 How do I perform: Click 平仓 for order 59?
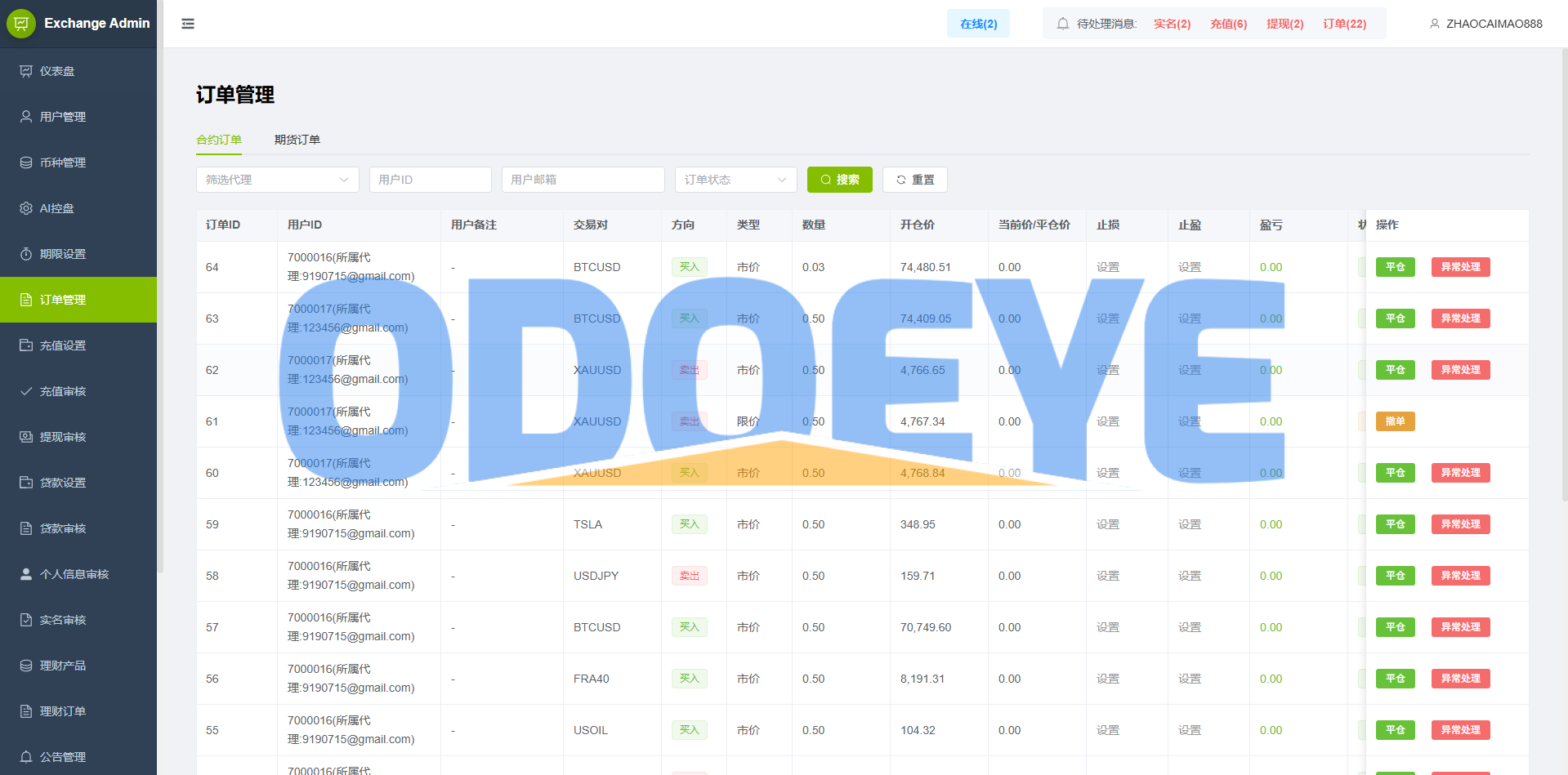1396,524
